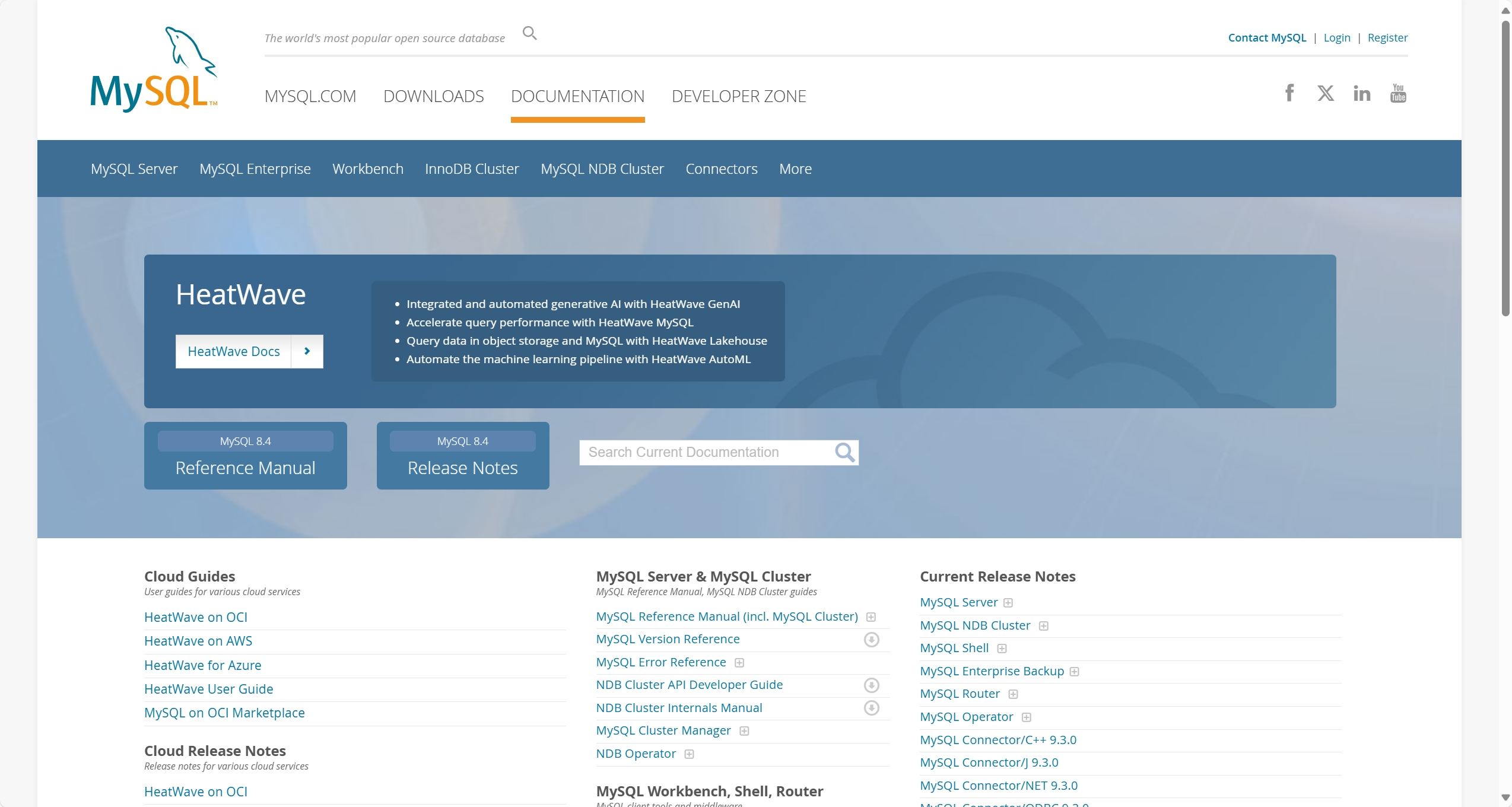Click the NDB Cluster Internals Manual download icon
The width and height of the screenshot is (1512, 807).
point(871,708)
